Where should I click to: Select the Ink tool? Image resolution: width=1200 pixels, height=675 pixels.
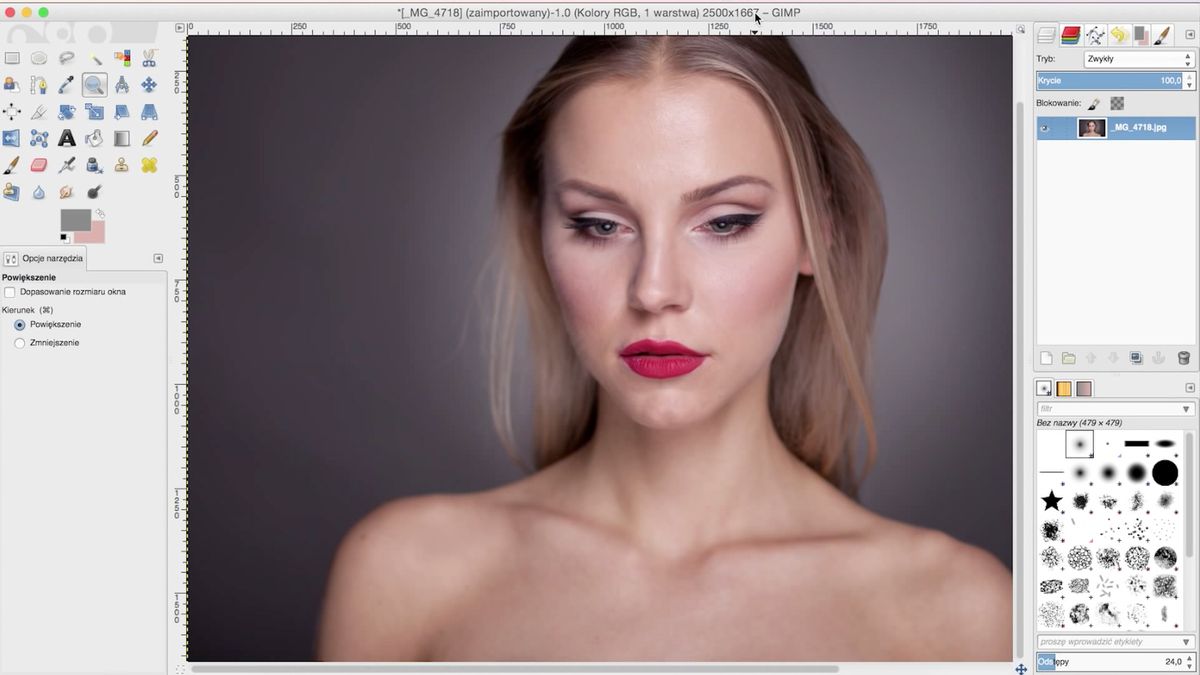point(94,165)
